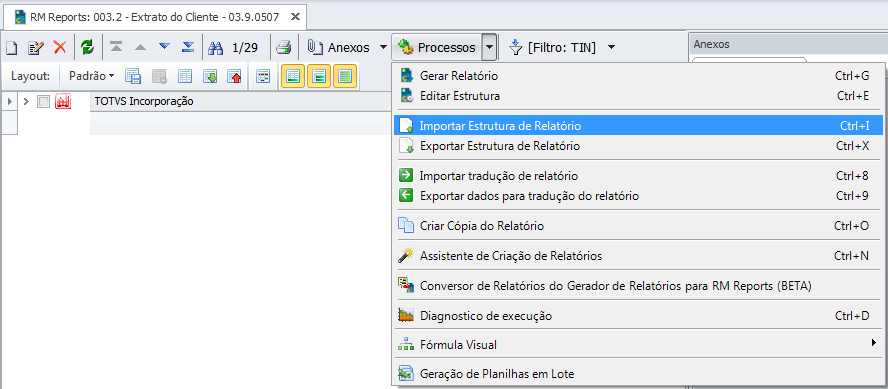Select Diagnostico de execução entry
Image resolution: width=888 pixels, height=389 pixels.
[x=638, y=315]
